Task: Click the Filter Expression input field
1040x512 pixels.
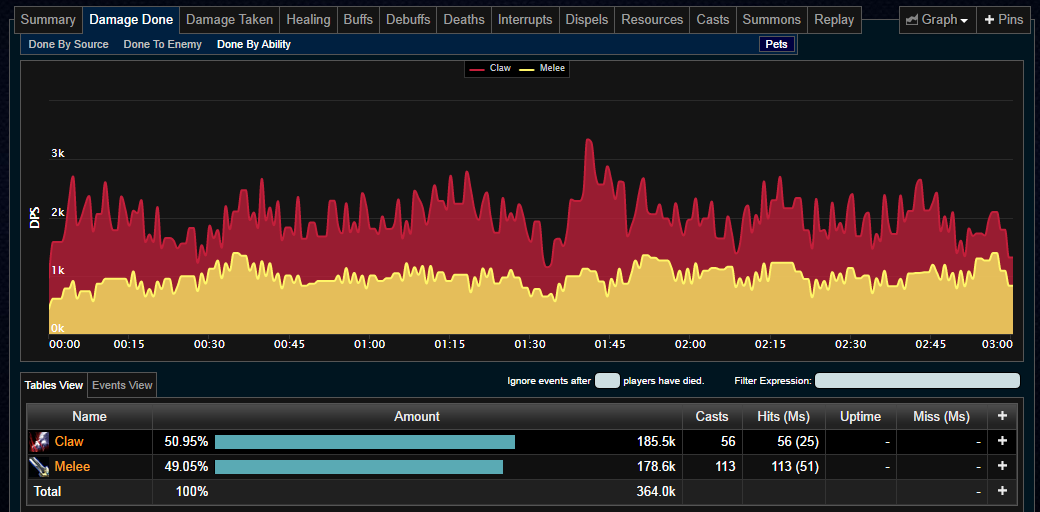Action: [x=917, y=381]
